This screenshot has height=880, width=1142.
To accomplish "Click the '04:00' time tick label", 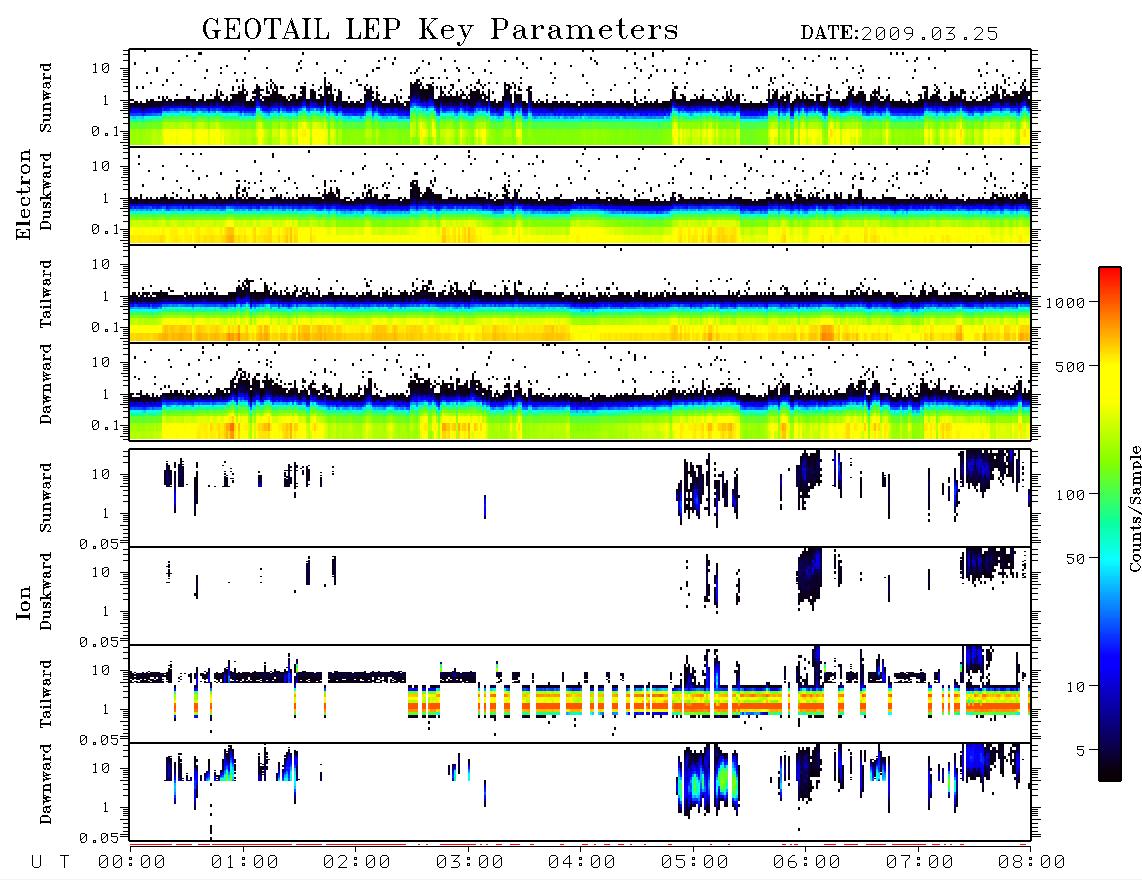I will coord(582,862).
